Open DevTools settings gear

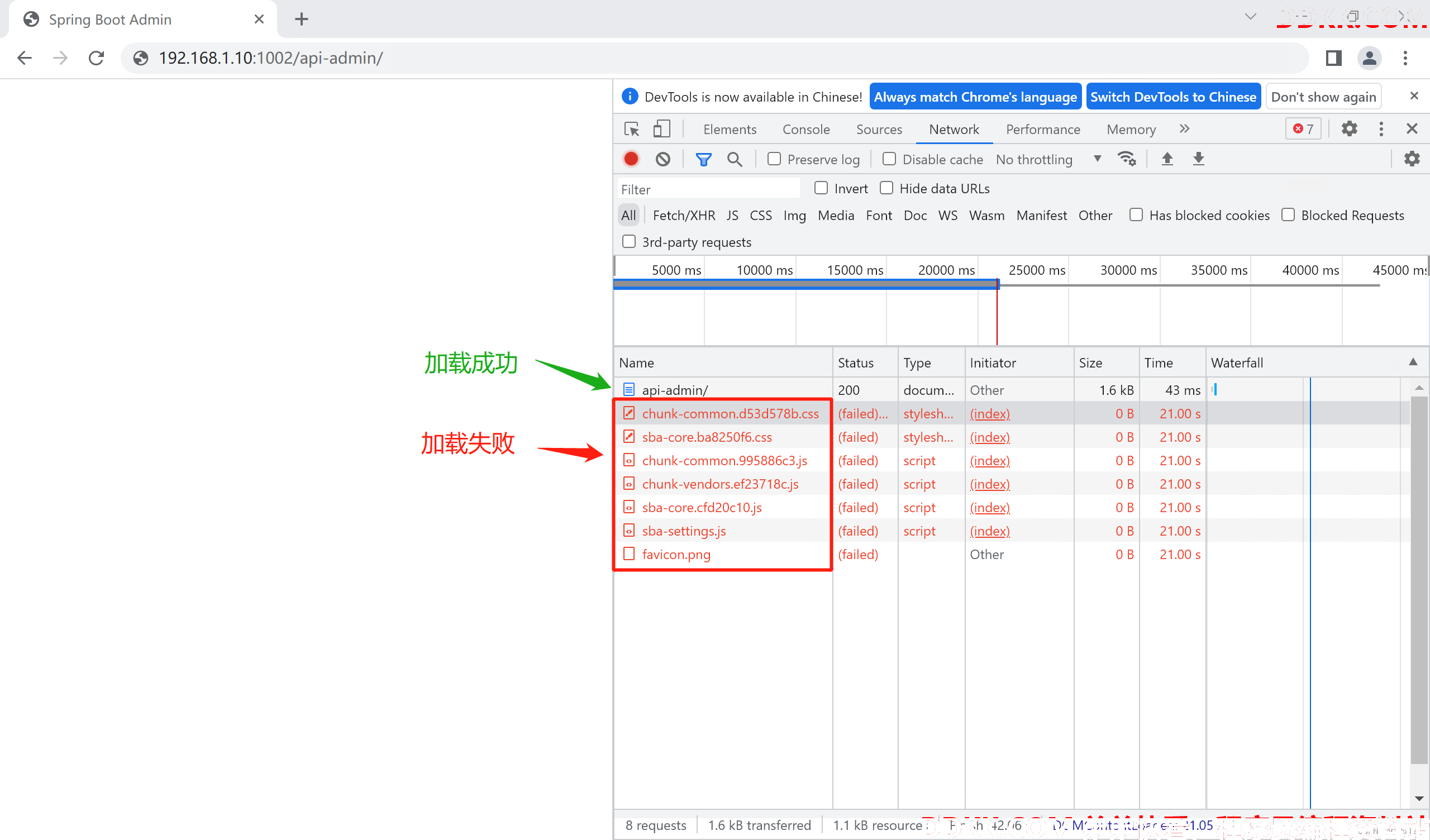[x=1350, y=129]
